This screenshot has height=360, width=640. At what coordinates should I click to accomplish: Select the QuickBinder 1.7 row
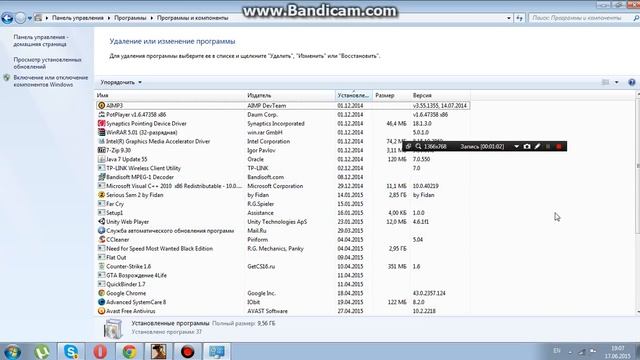tap(282, 284)
